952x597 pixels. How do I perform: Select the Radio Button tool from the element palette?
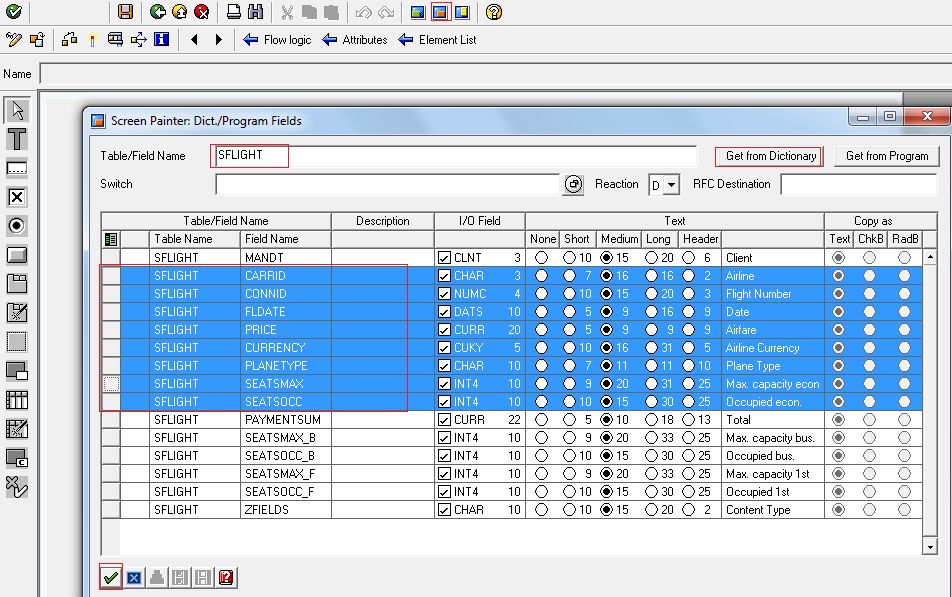pos(16,226)
